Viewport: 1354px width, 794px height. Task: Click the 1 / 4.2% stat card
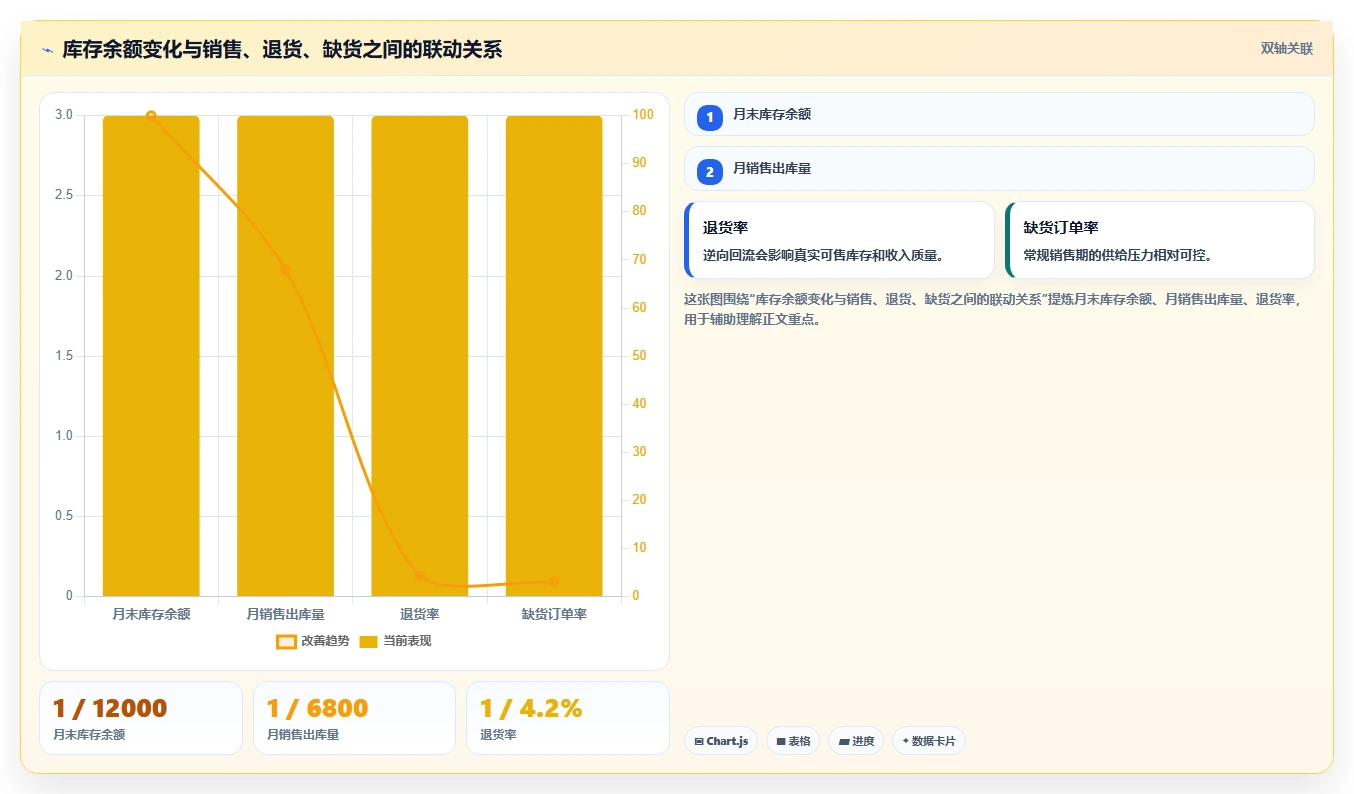(x=568, y=718)
